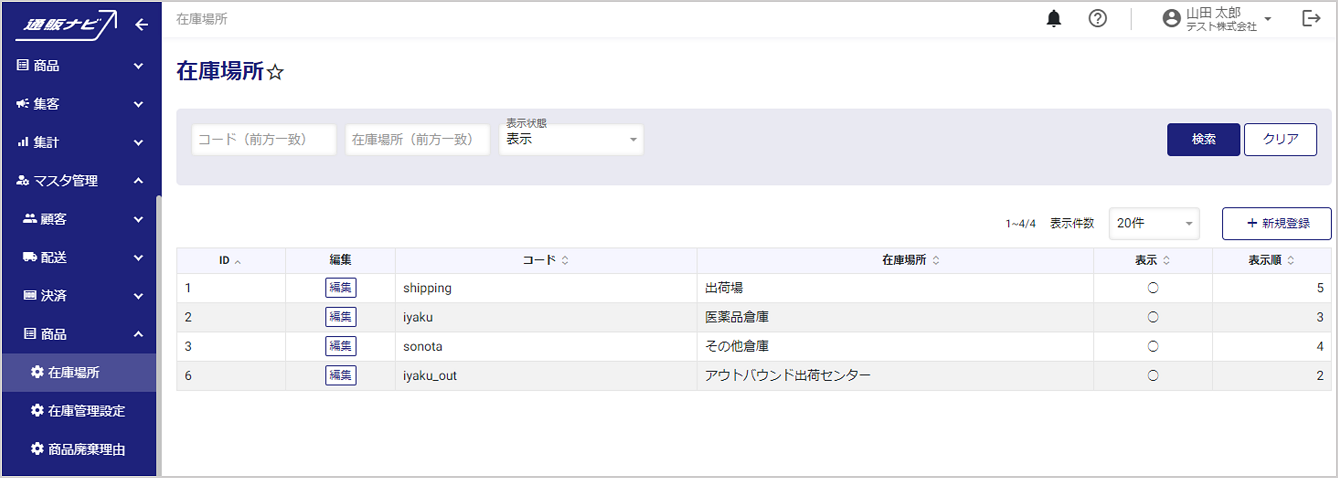Open the 表示状態 dropdown
Image resolution: width=1338 pixels, height=478 pixels.
click(x=571, y=140)
